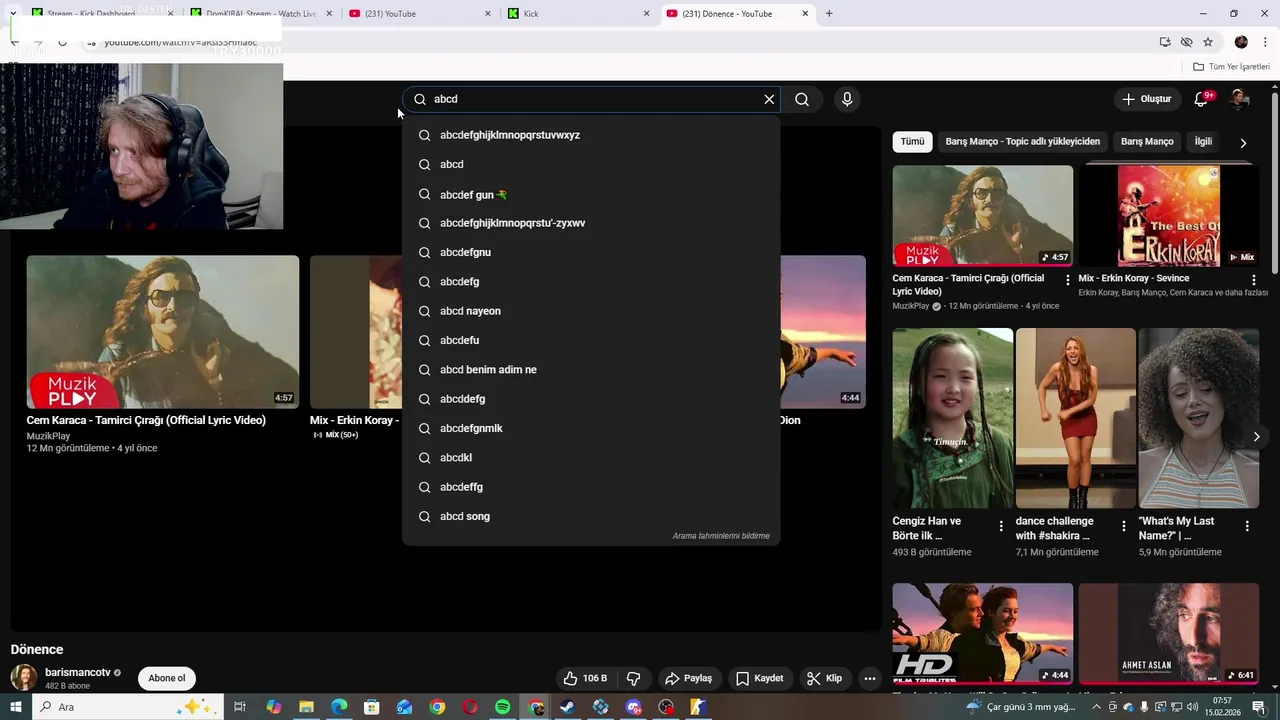Pick suggestion abcdkl

click(591, 458)
